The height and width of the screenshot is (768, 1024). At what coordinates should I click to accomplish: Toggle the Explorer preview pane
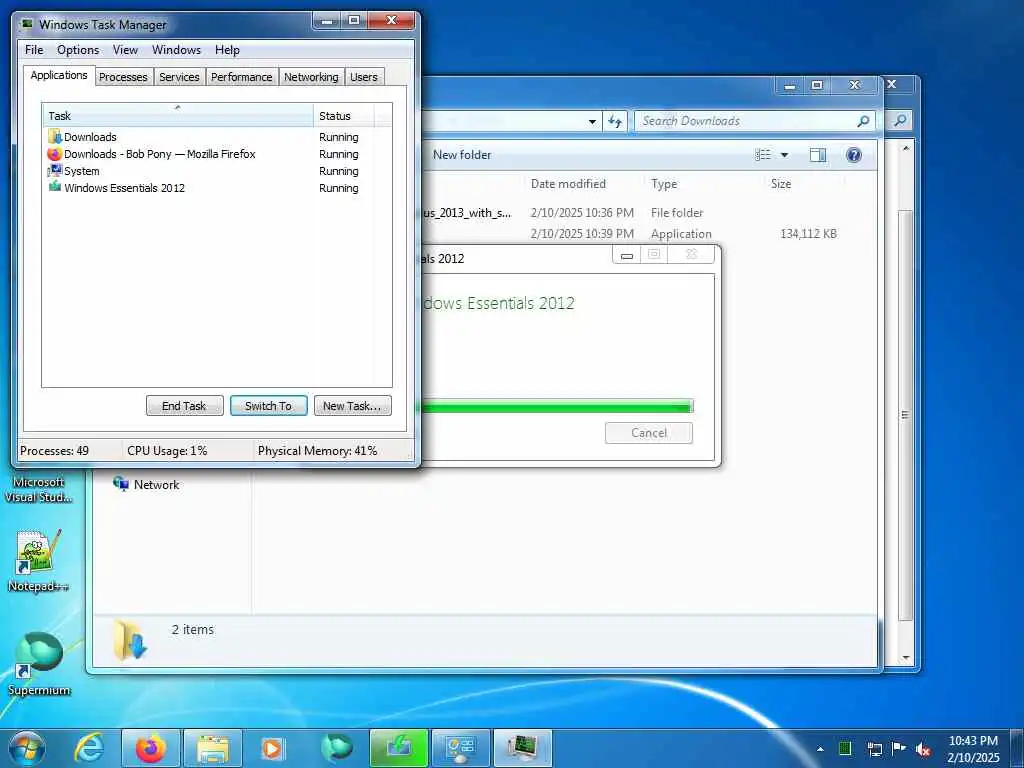[818, 155]
